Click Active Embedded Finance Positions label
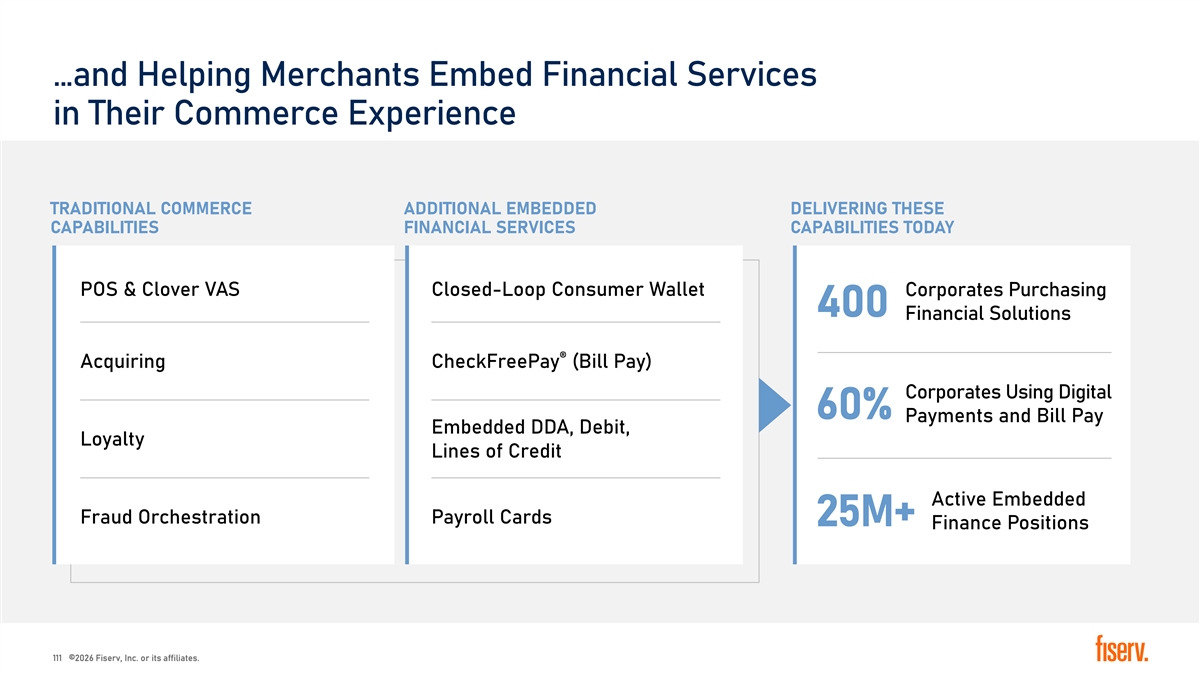The image size is (1200, 675). (1010, 511)
